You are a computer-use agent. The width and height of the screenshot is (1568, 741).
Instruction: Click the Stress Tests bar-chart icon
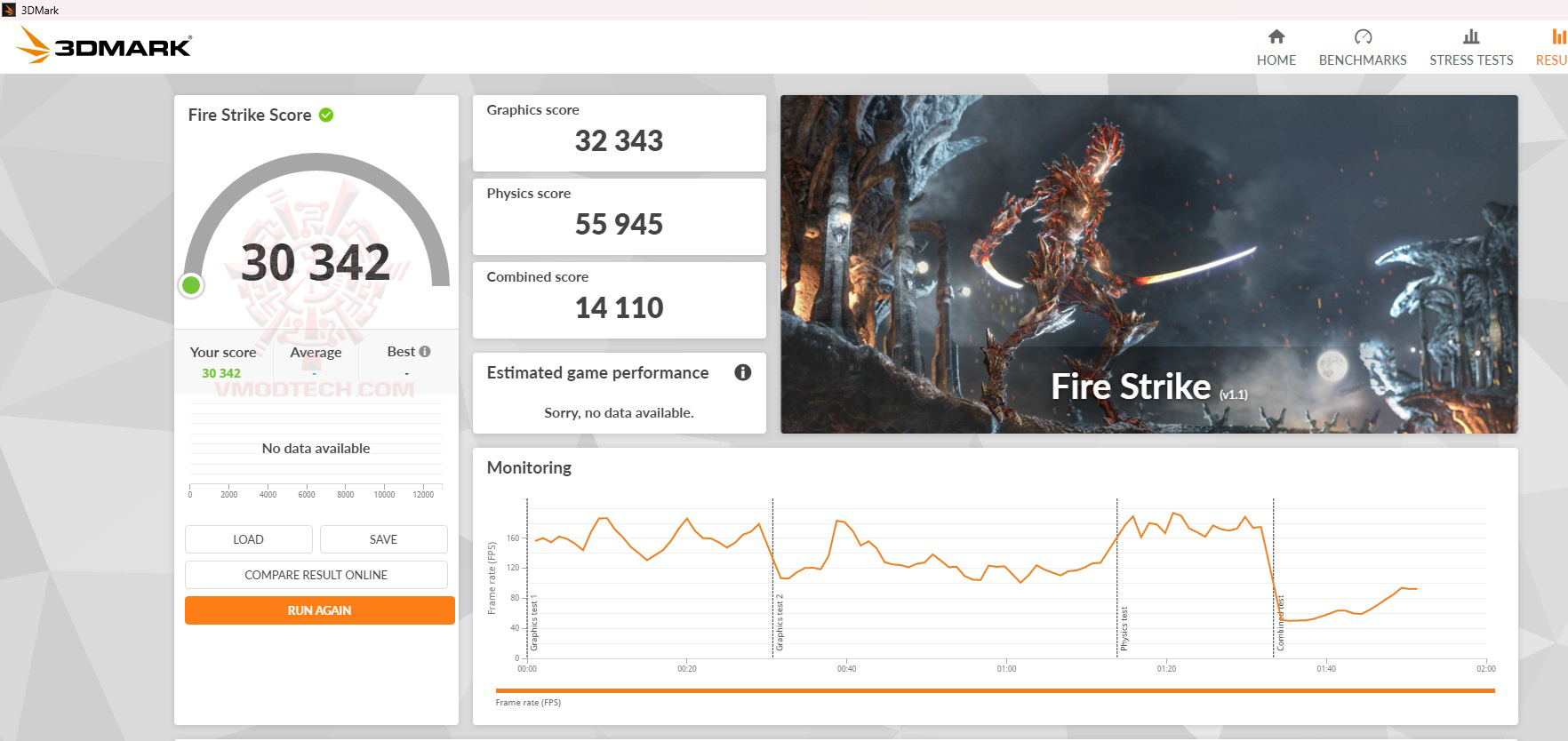[1471, 36]
